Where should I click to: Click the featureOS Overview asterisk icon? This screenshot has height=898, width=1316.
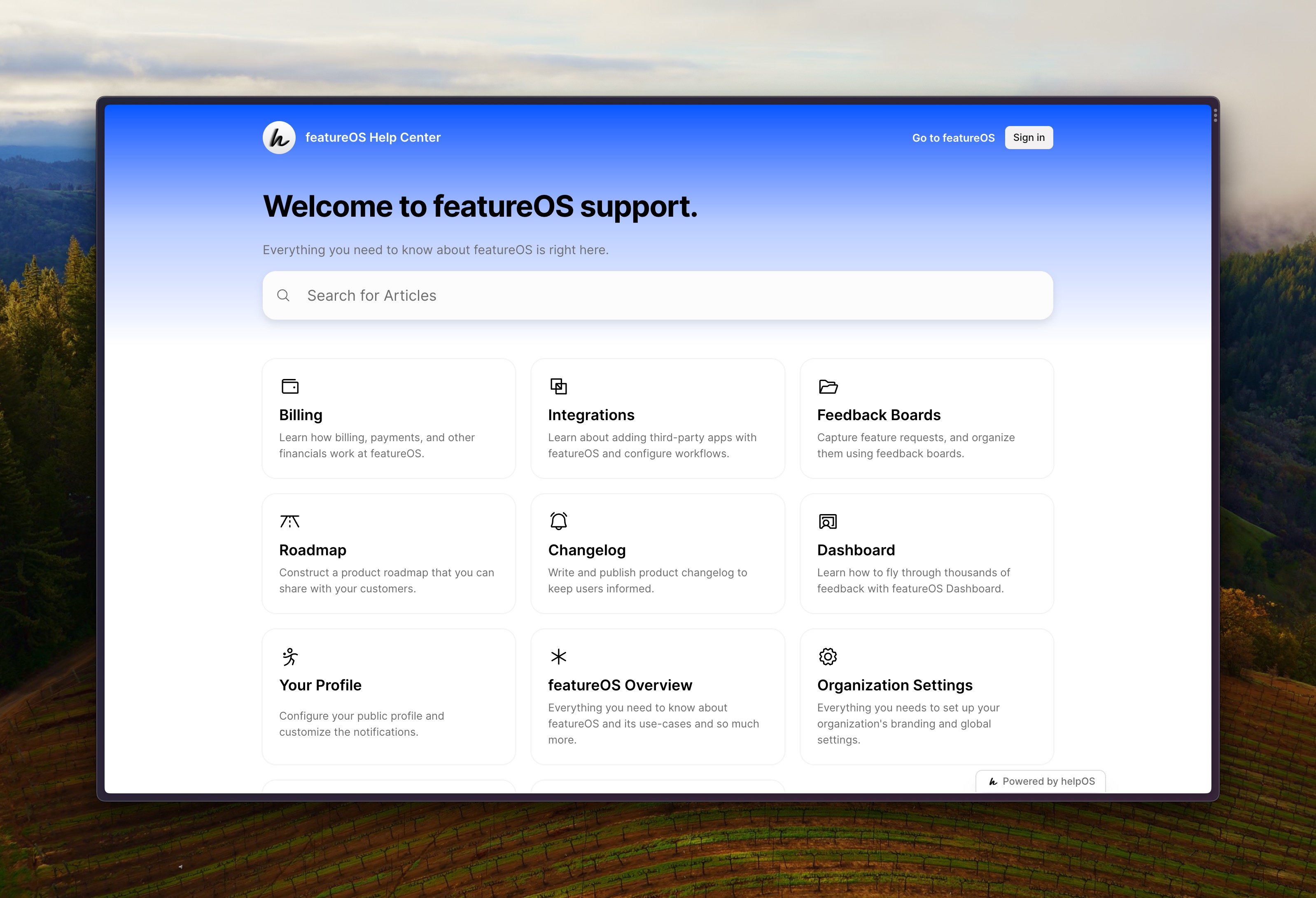coord(558,656)
